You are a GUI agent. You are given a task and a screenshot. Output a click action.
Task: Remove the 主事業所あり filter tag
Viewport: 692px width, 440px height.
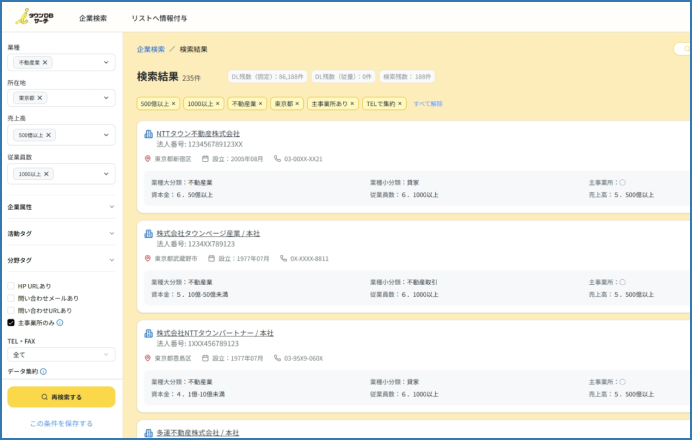point(352,104)
